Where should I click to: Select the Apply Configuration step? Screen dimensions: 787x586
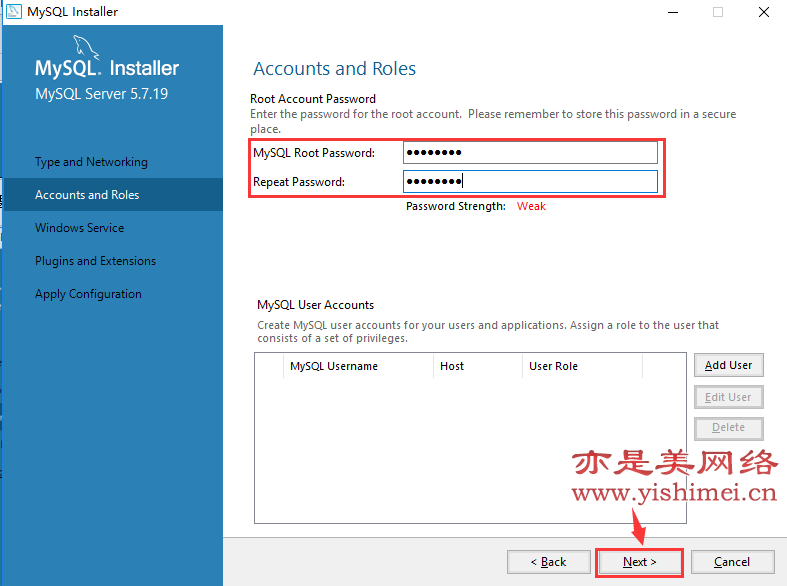click(x=88, y=294)
